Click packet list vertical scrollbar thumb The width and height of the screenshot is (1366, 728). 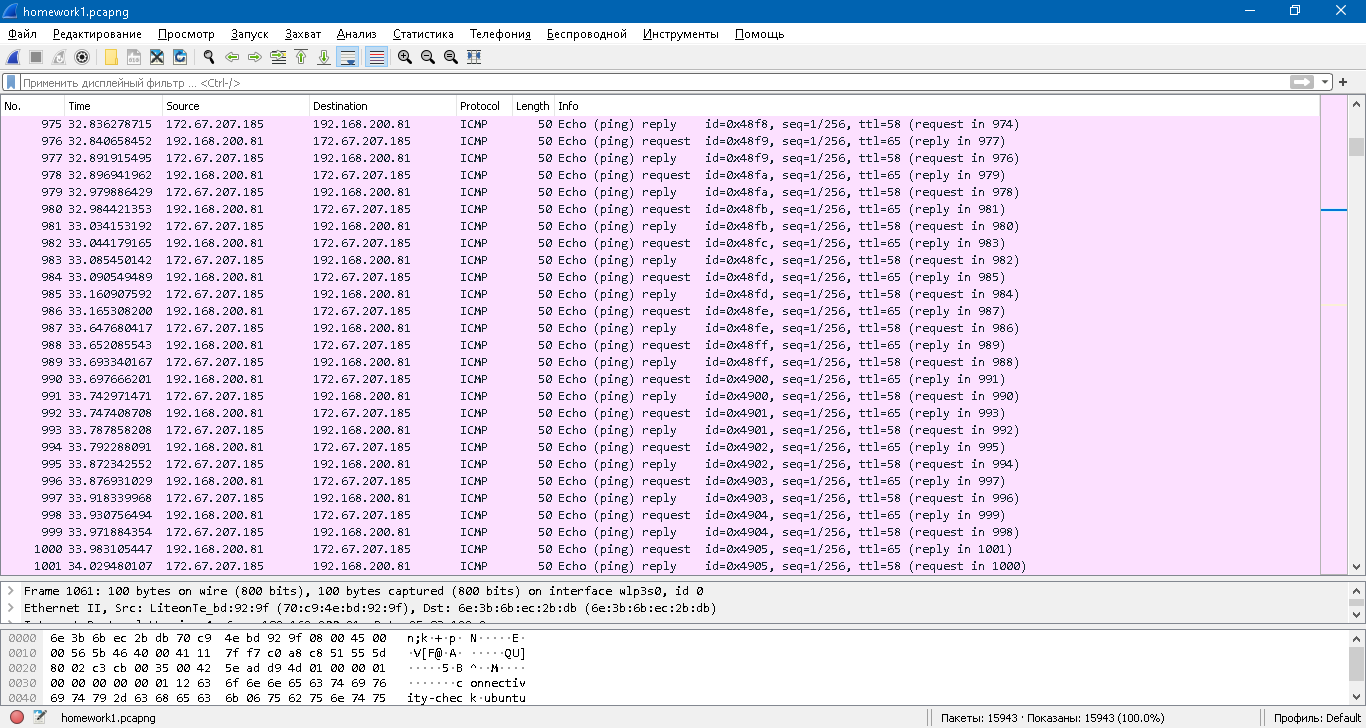tap(1356, 147)
